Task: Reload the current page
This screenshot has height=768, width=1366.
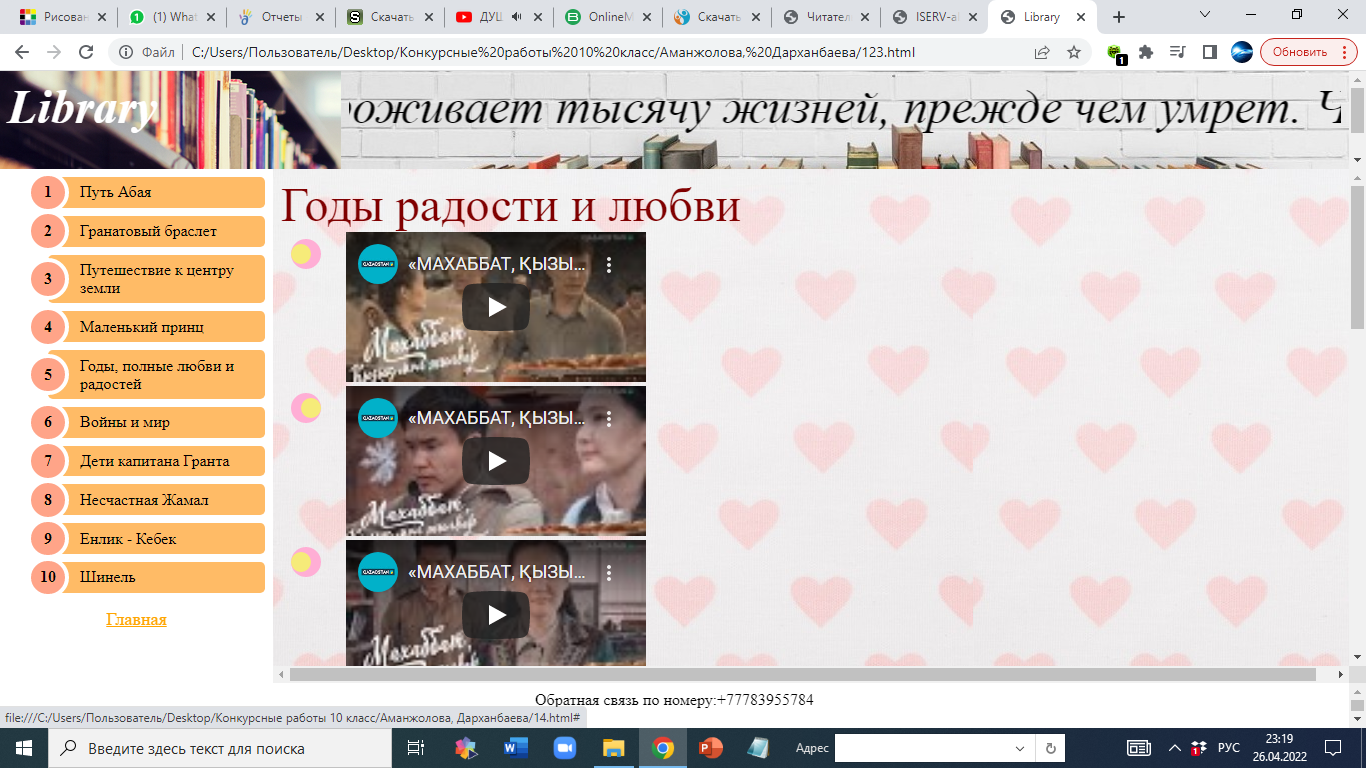Action: tap(86, 52)
